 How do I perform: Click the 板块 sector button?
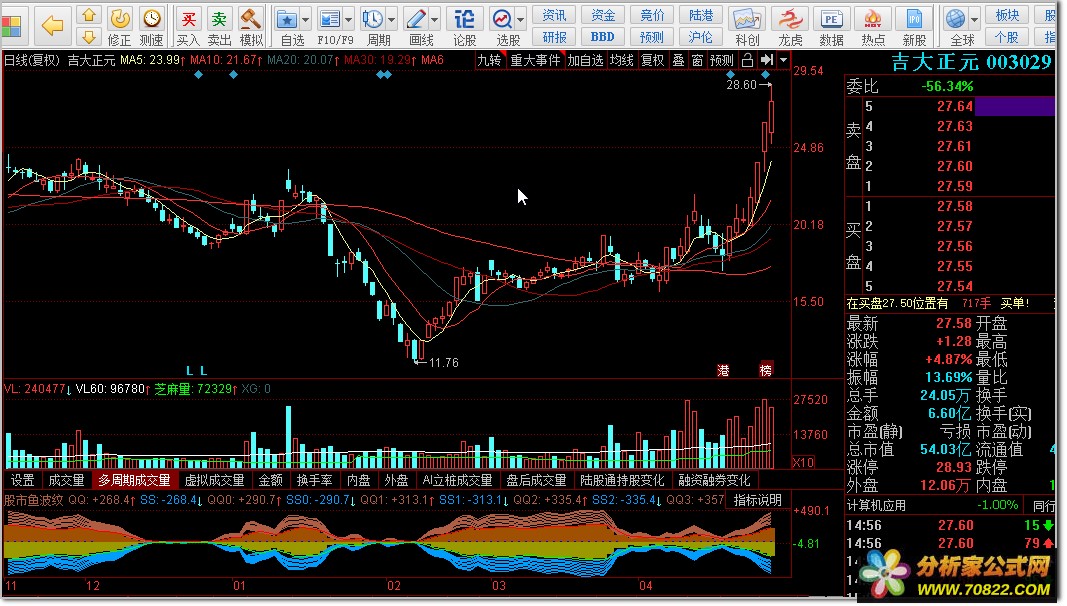coord(1007,15)
